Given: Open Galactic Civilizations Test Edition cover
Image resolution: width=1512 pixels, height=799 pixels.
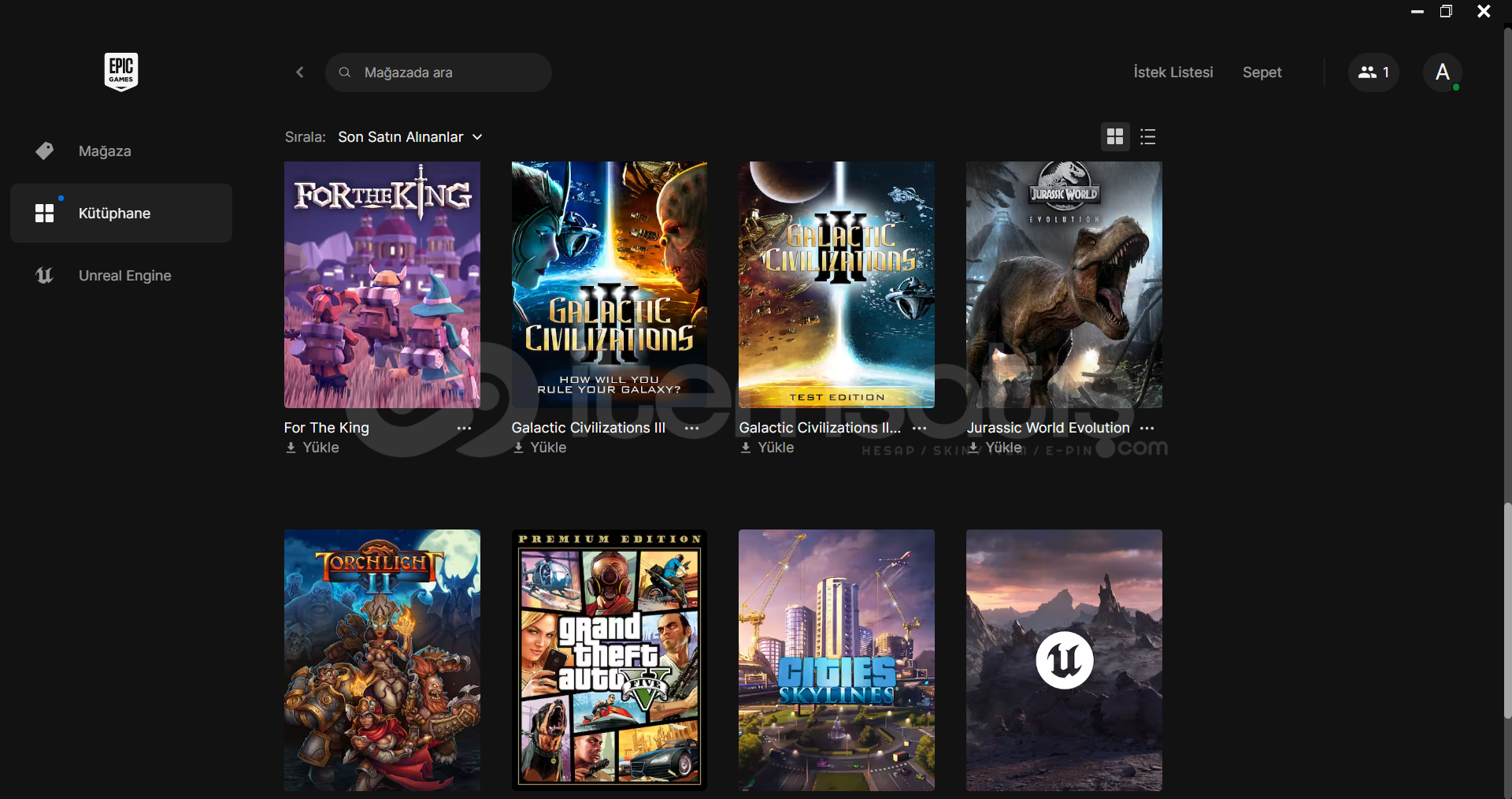Looking at the screenshot, I should point(836,284).
